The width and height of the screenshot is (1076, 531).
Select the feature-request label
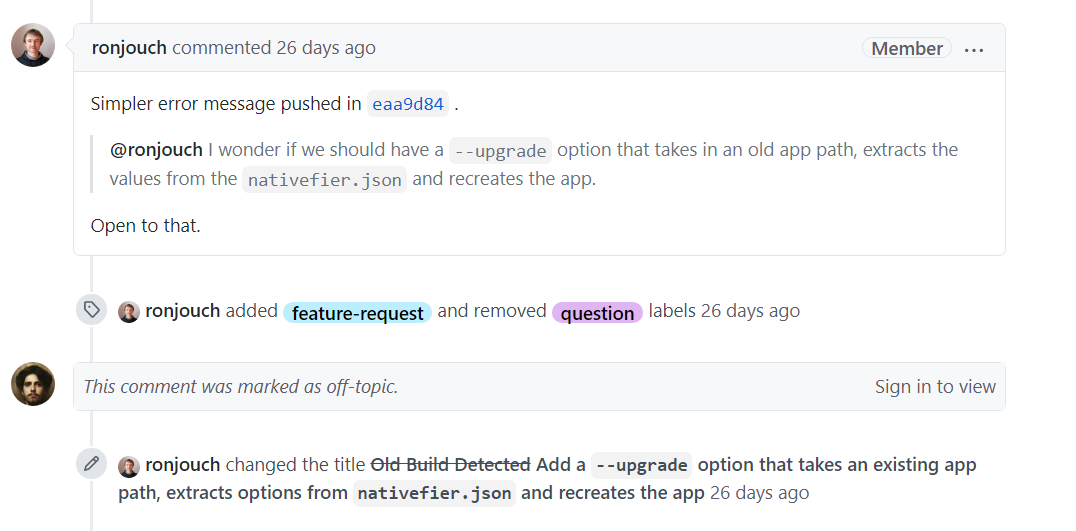(x=357, y=313)
